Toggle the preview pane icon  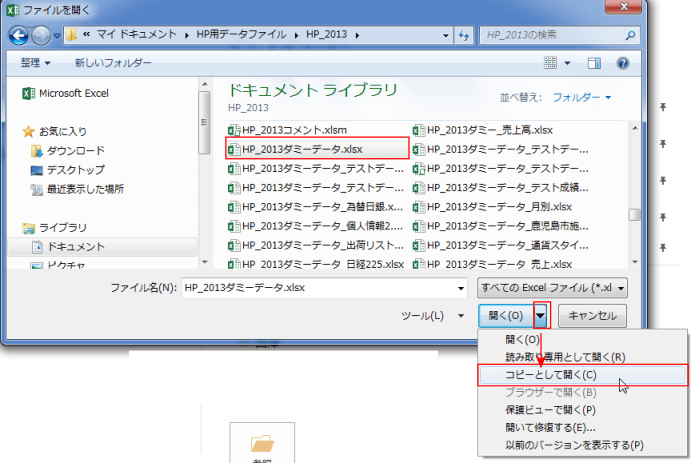pos(594,63)
